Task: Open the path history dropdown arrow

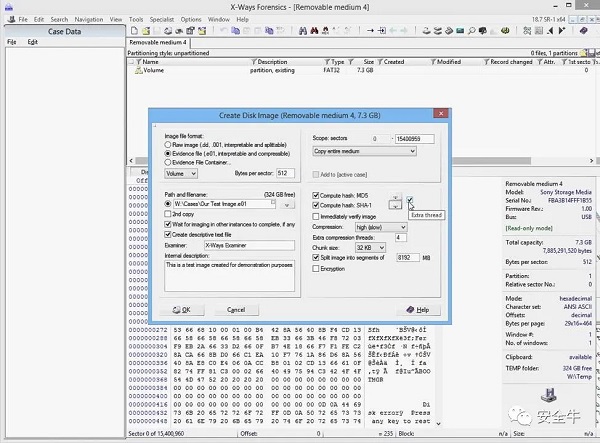Action: pyautogui.click(x=287, y=205)
